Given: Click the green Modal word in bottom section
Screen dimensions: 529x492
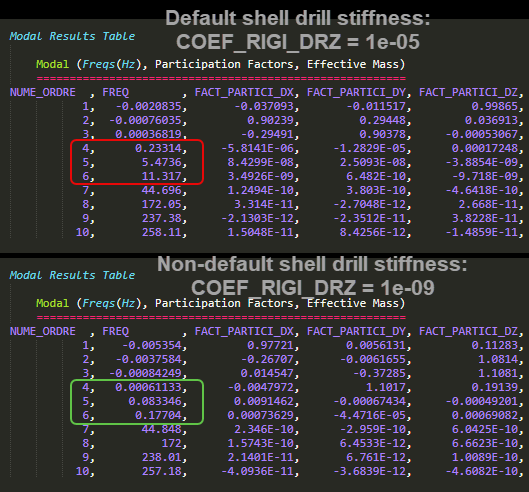Looking at the screenshot, I should [52, 303].
